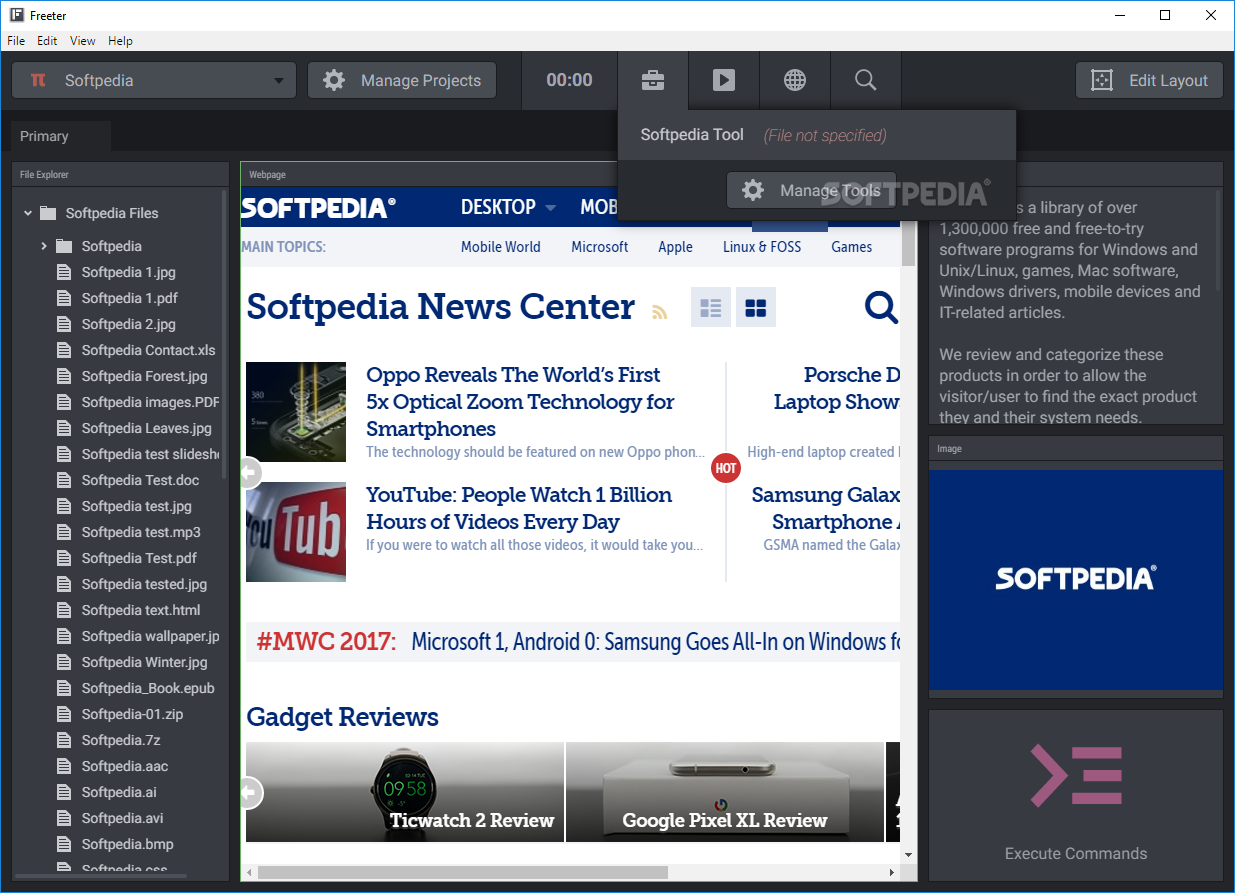
Task: Click file icon next to Softpedia Forest.jpg
Action: pos(64,376)
